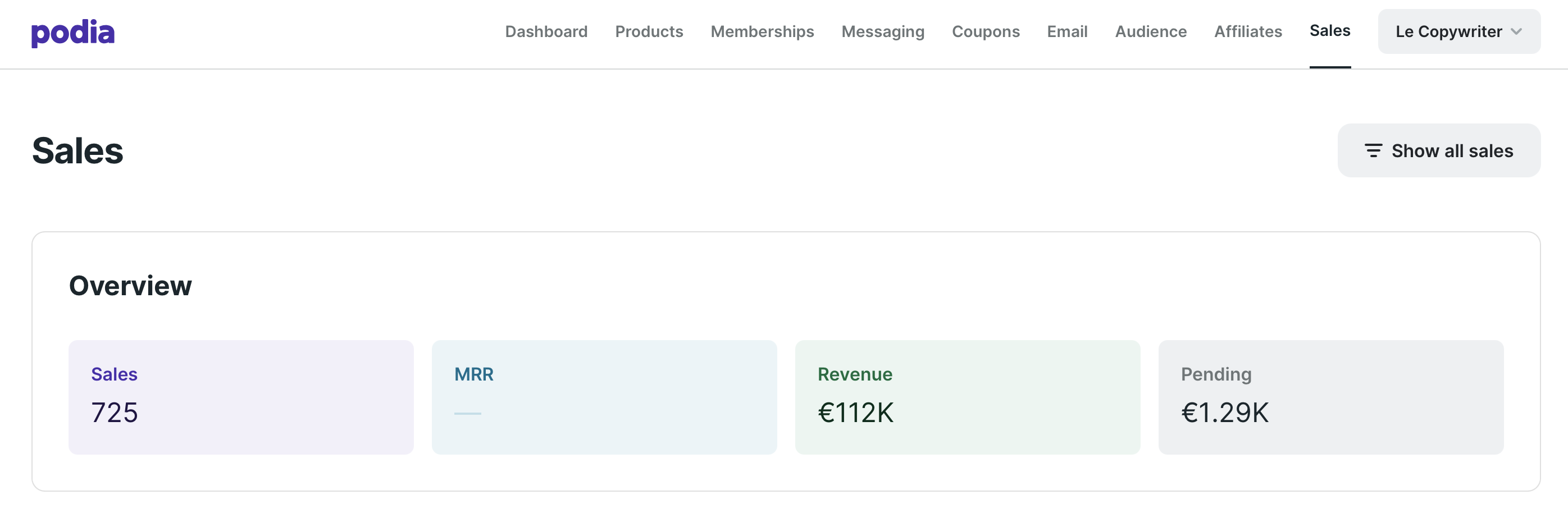Click the active Sales navigation tab
The width and height of the screenshot is (1568, 513).
coord(1329,31)
